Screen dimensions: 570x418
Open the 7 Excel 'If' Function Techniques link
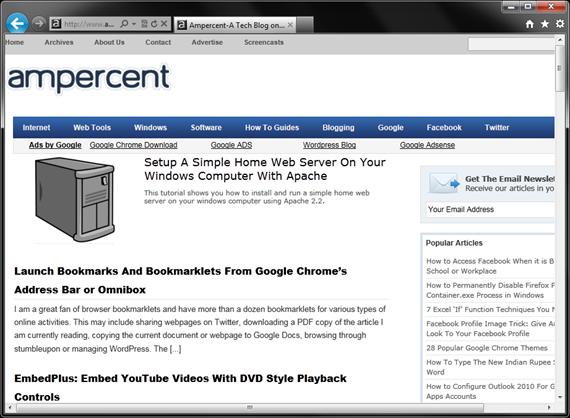click(490, 309)
